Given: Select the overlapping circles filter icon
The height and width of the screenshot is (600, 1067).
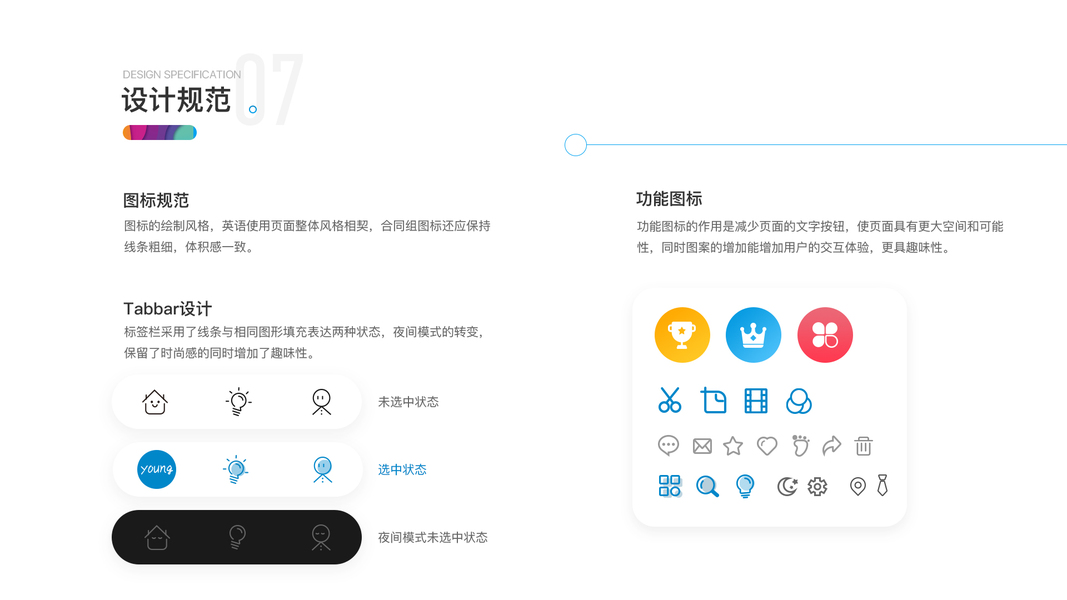Looking at the screenshot, I should pyautogui.click(x=798, y=401).
